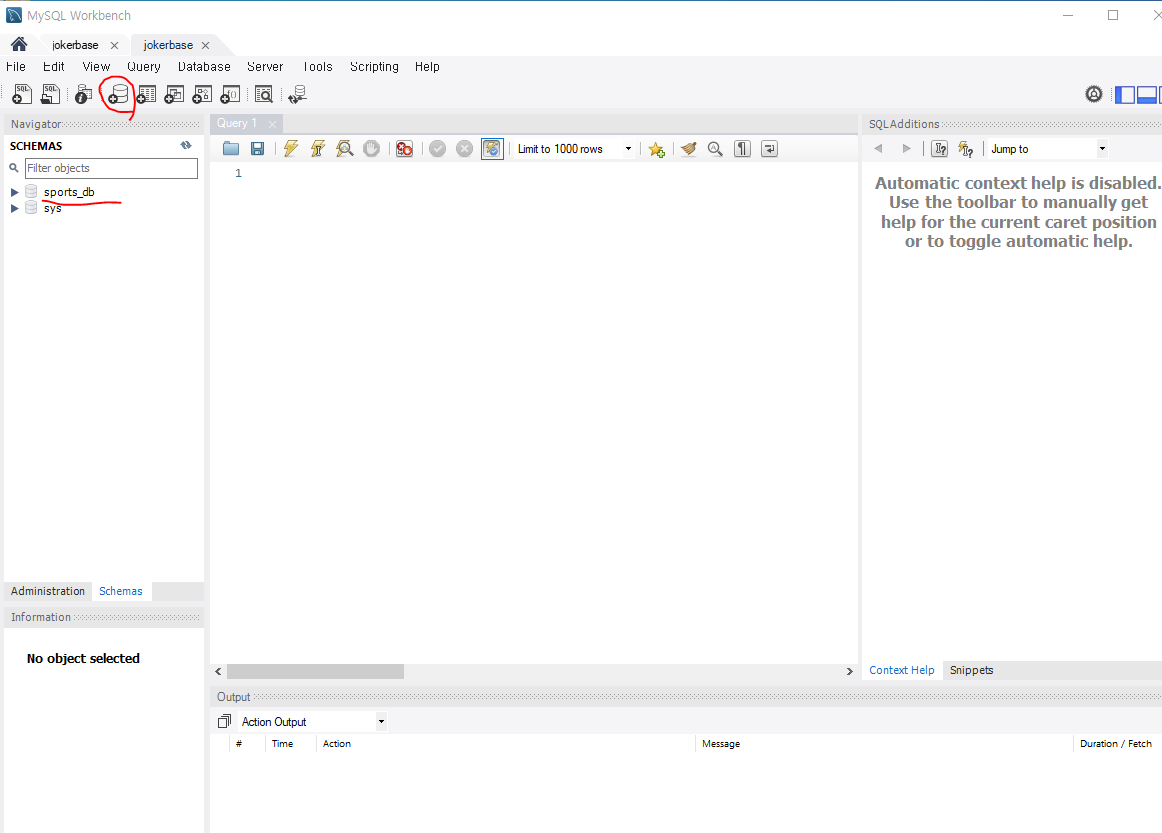This screenshot has width=1162, height=833.
Task: Open the Query menu
Action: (144, 67)
